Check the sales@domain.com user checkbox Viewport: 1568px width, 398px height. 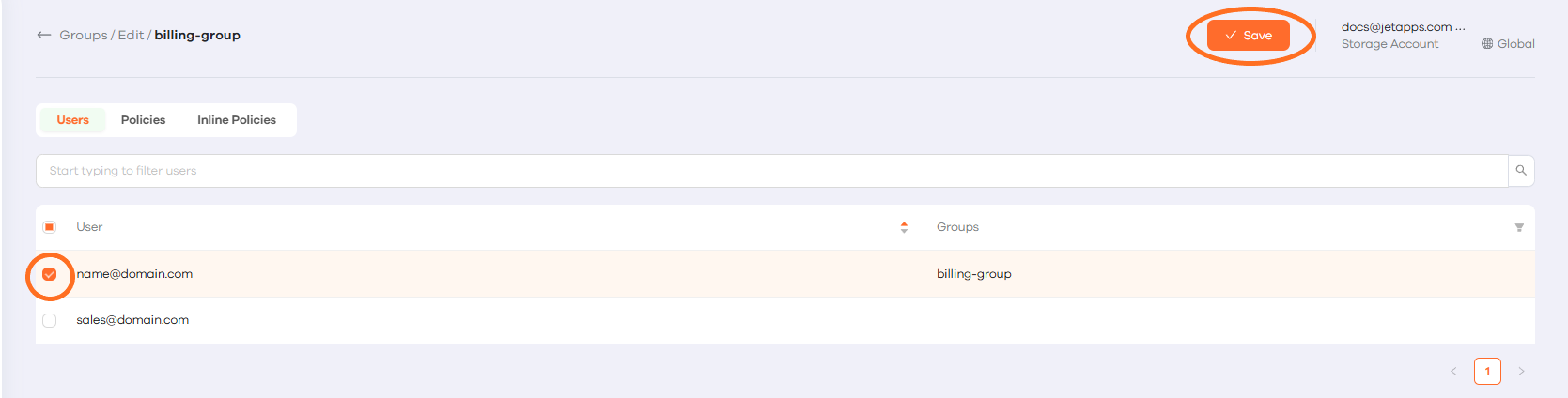(x=50, y=321)
